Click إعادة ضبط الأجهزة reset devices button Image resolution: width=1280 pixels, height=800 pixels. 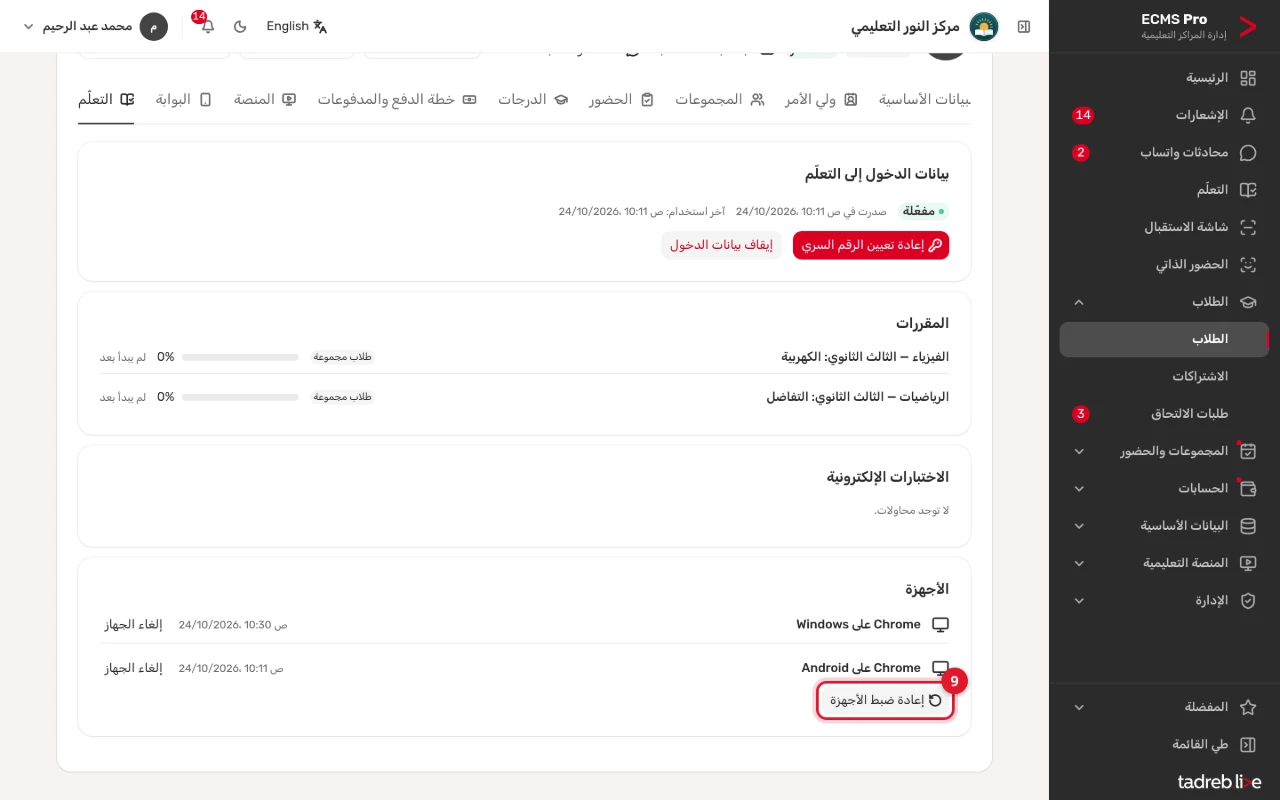point(885,700)
